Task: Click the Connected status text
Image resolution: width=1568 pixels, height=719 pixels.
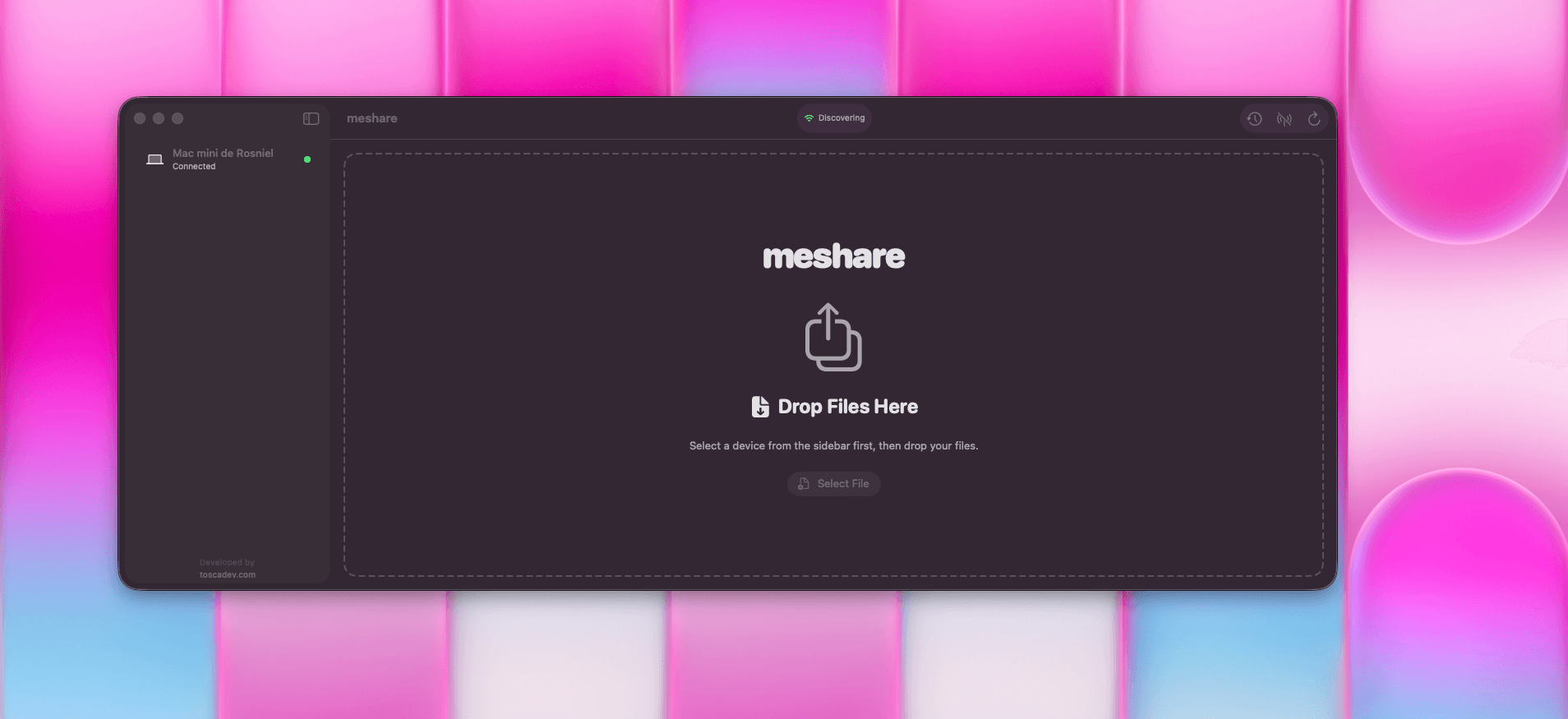Action: tap(194, 167)
